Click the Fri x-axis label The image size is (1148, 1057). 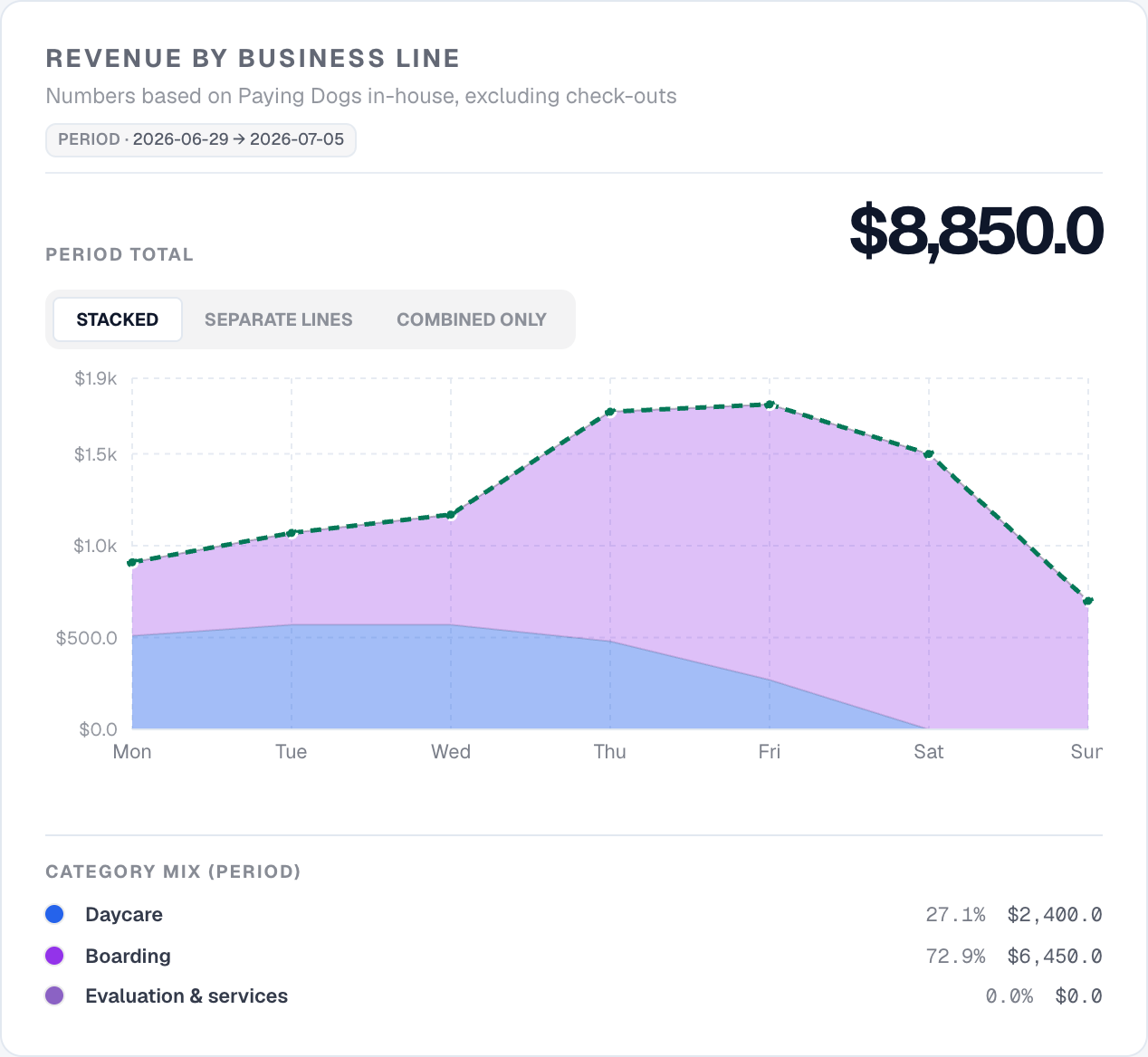(770, 752)
